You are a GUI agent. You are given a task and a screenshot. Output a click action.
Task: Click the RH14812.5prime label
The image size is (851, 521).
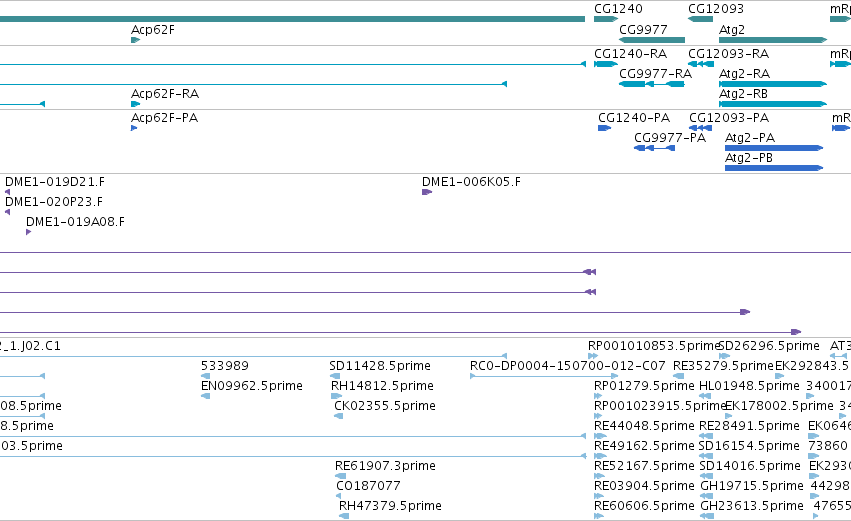pyautogui.click(x=382, y=386)
